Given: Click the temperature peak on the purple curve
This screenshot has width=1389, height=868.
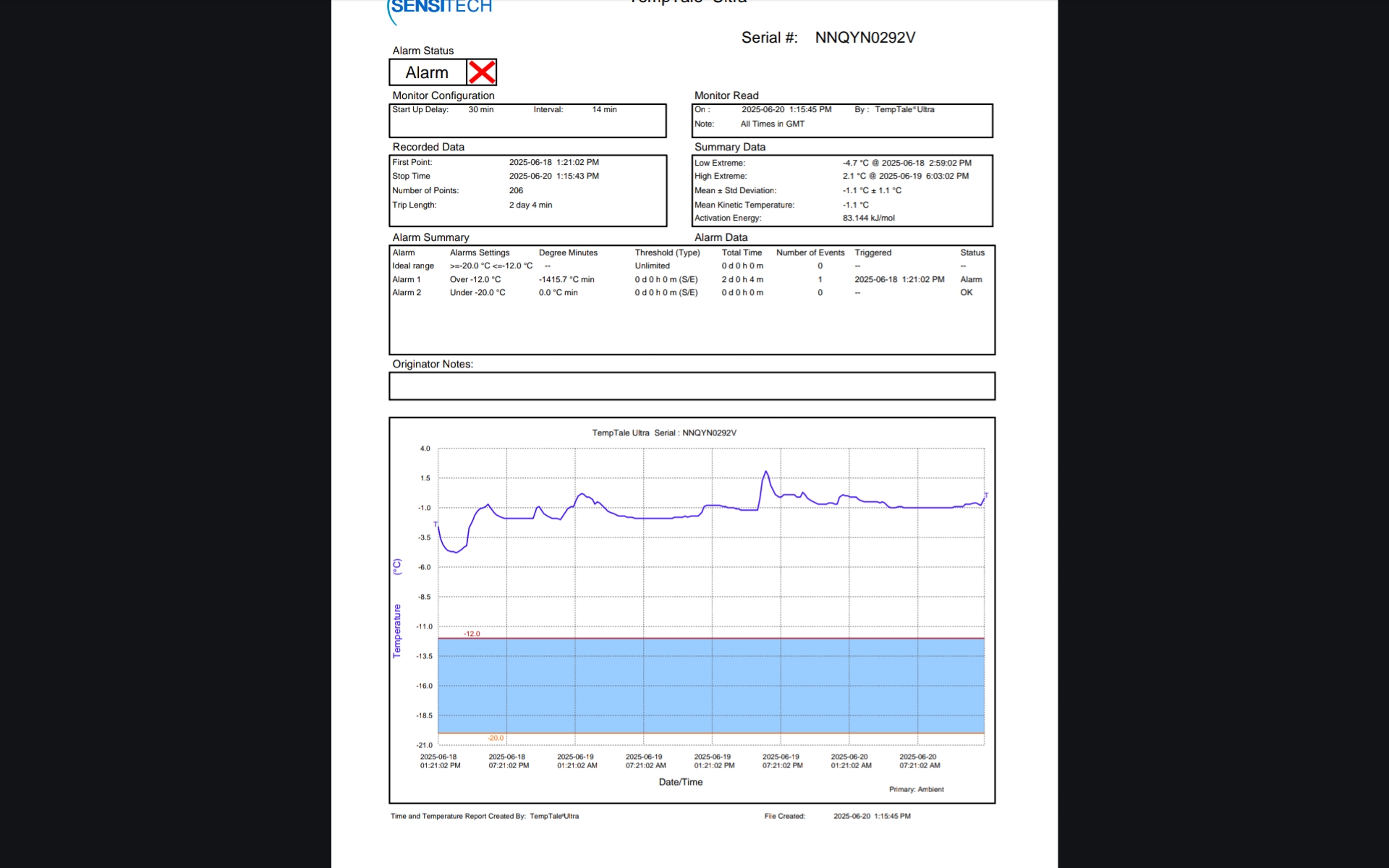Looking at the screenshot, I should click(x=766, y=472).
